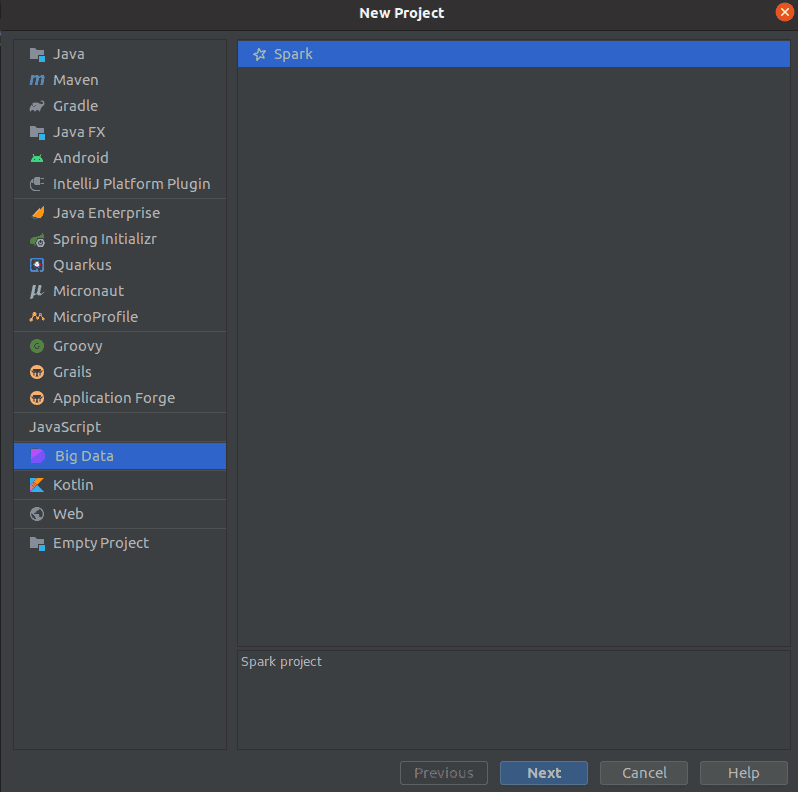Click the Empty Project folder icon

pos(37,543)
